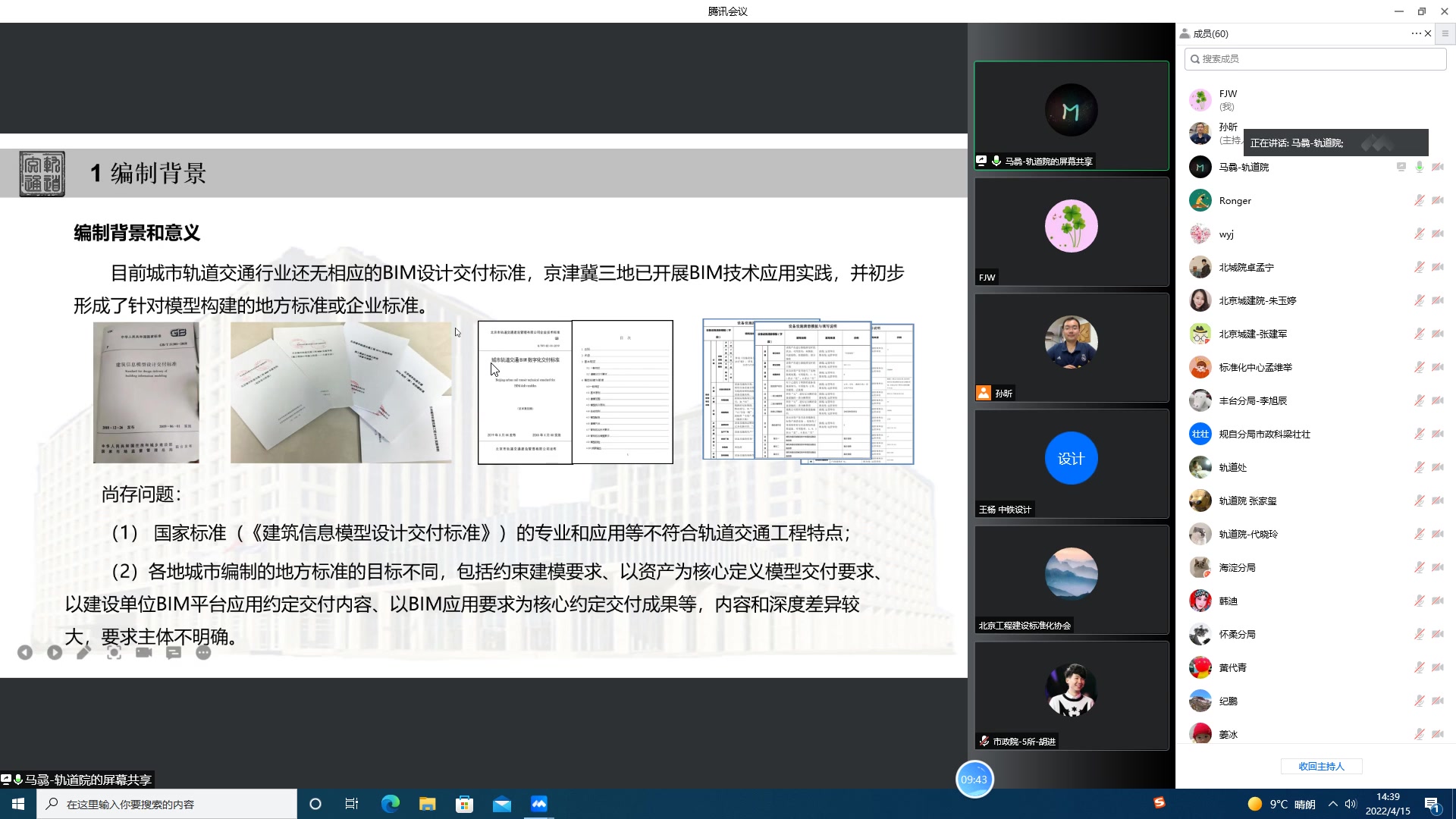The width and height of the screenshot is (1456, 819).
Task: Open volume control in system tray
Action: click(x=1351, y=804)
